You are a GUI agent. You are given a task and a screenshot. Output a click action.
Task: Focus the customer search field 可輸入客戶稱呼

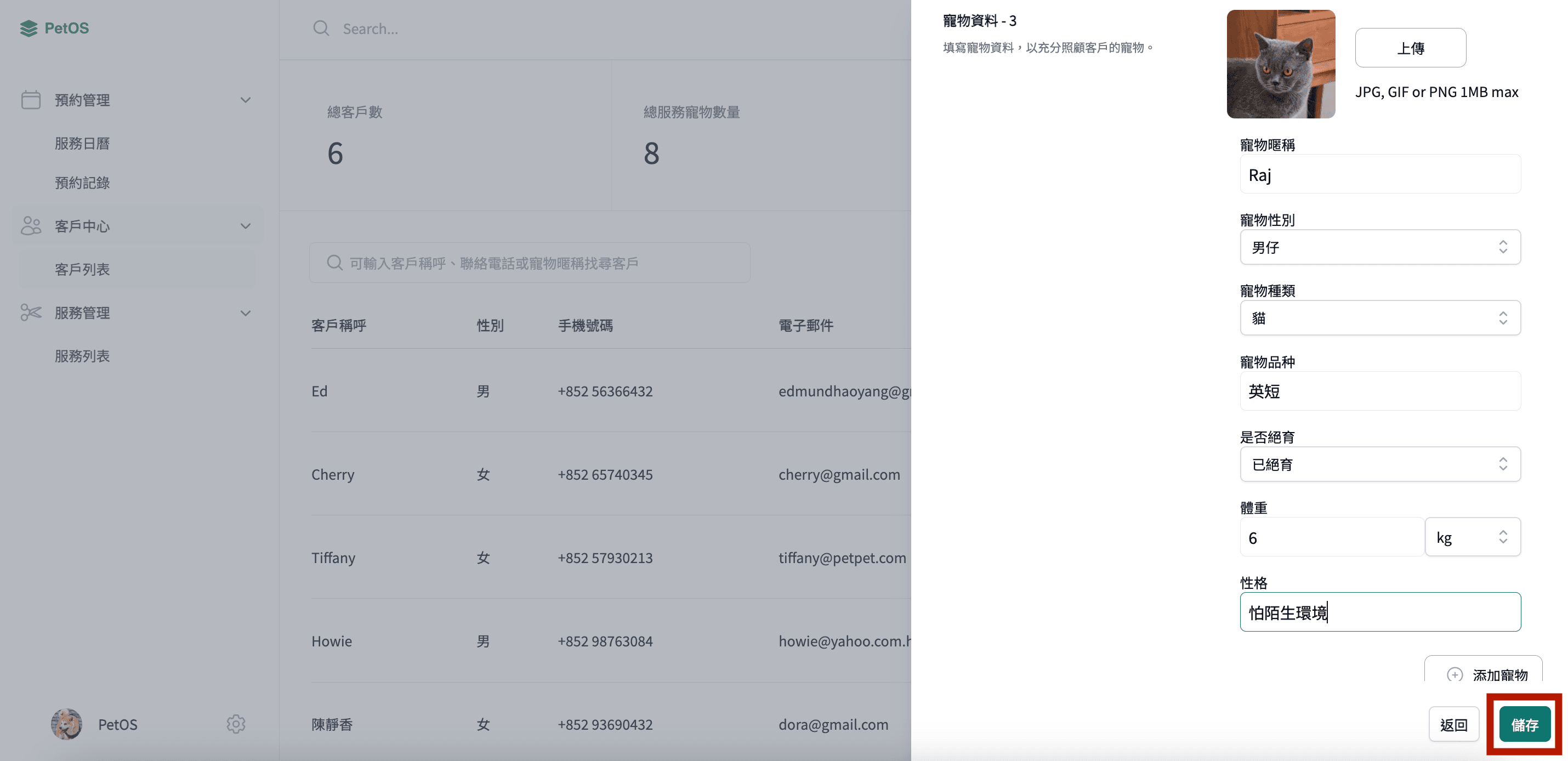coord(530,263)
